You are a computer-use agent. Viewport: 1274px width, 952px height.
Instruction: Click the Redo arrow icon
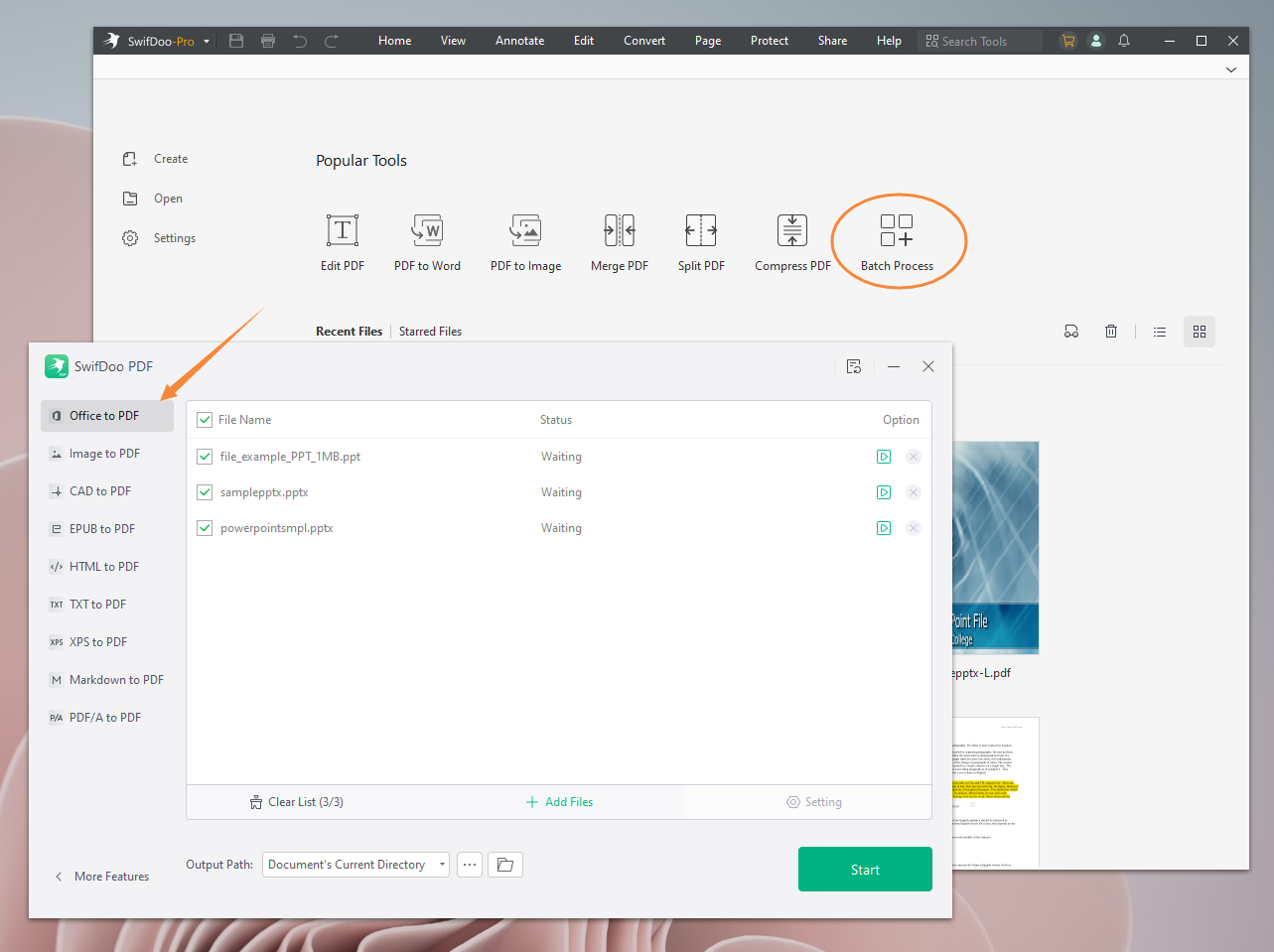[332, 41]
